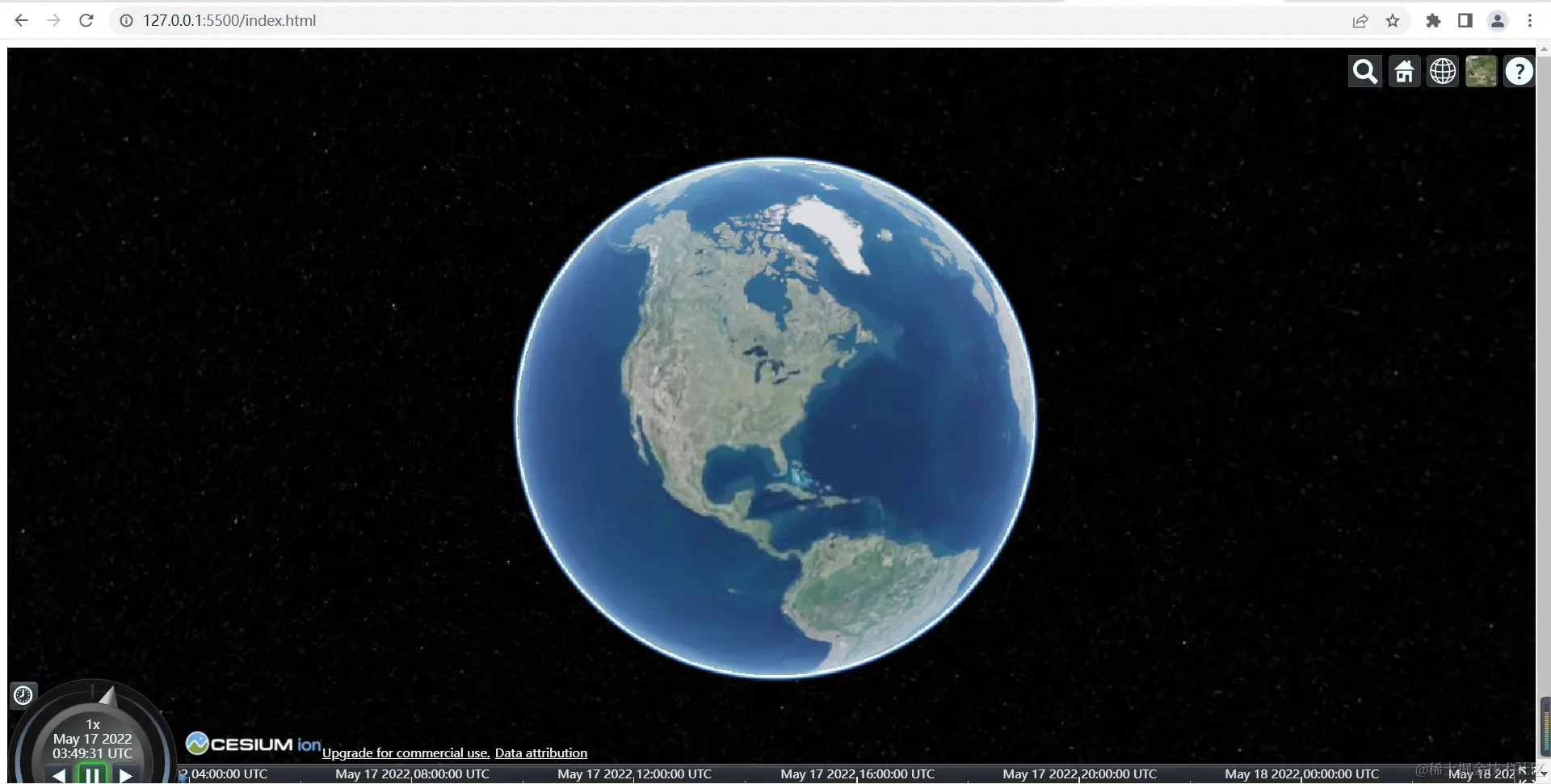
Task: Click the timeline at May 18 00:00:00 UTC
Action: (1301, 774)
